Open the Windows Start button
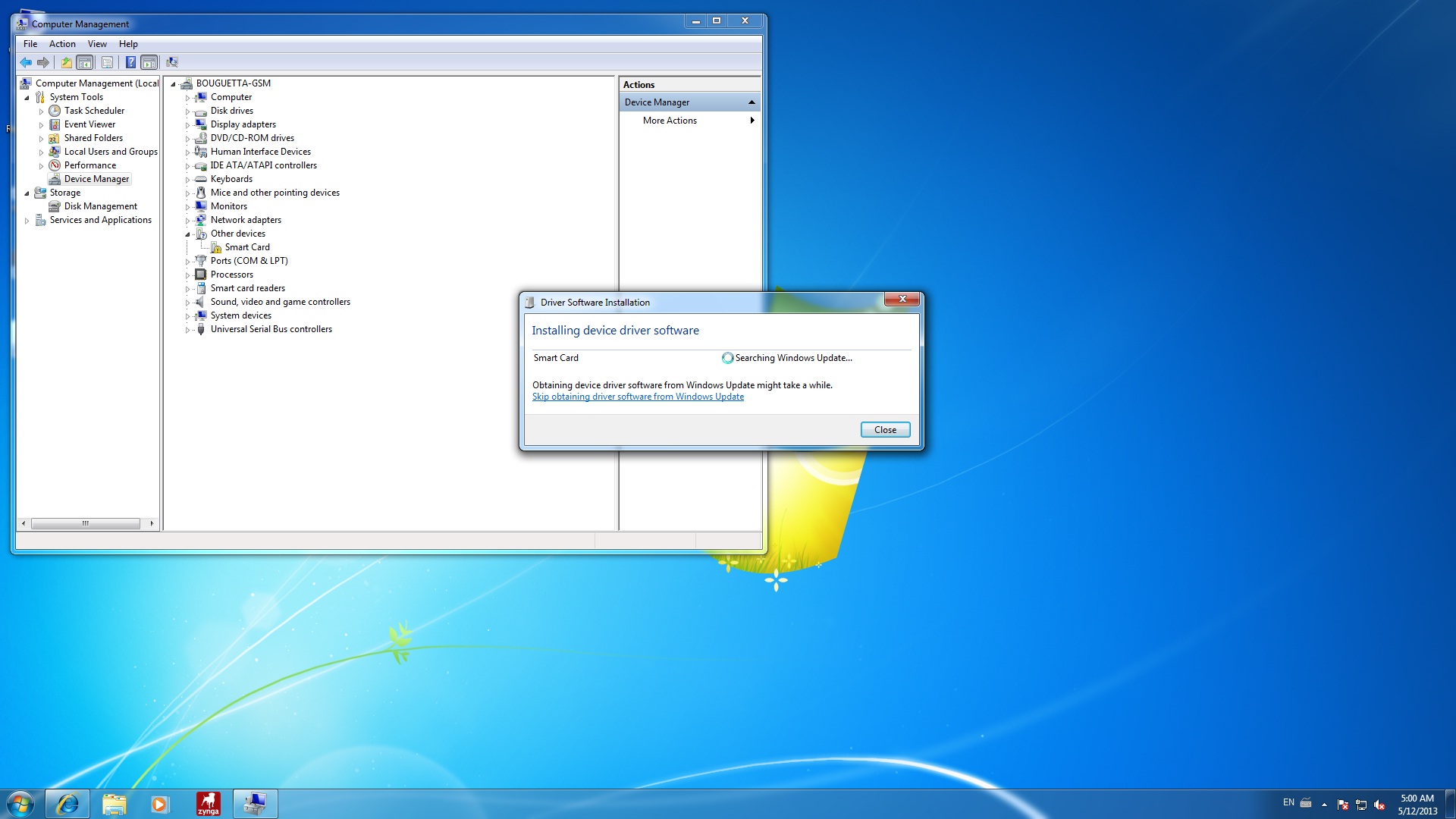Image resolution: width=1456 pixels, height=819 pixels. [x=20, y=803]
